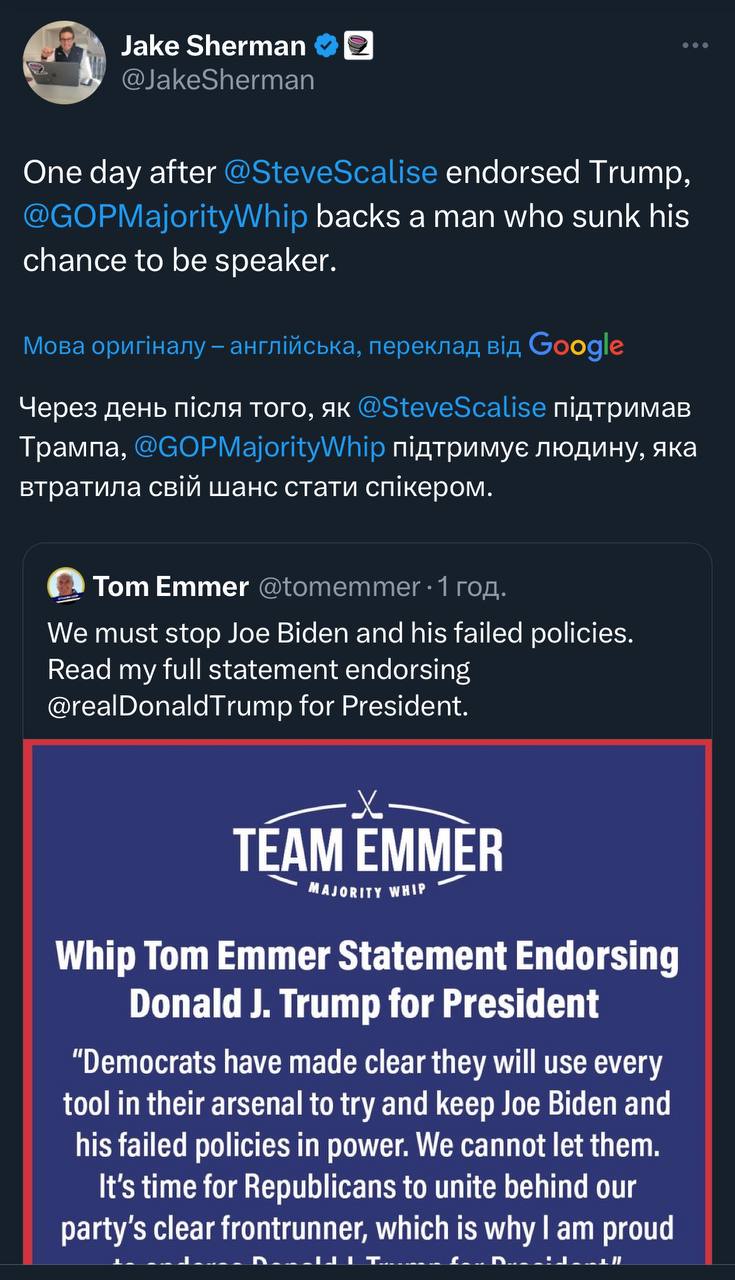Open @GOPMajorityWhip mention in the Ukrainian translation
735x1280 pixels.
click(258, 446)
